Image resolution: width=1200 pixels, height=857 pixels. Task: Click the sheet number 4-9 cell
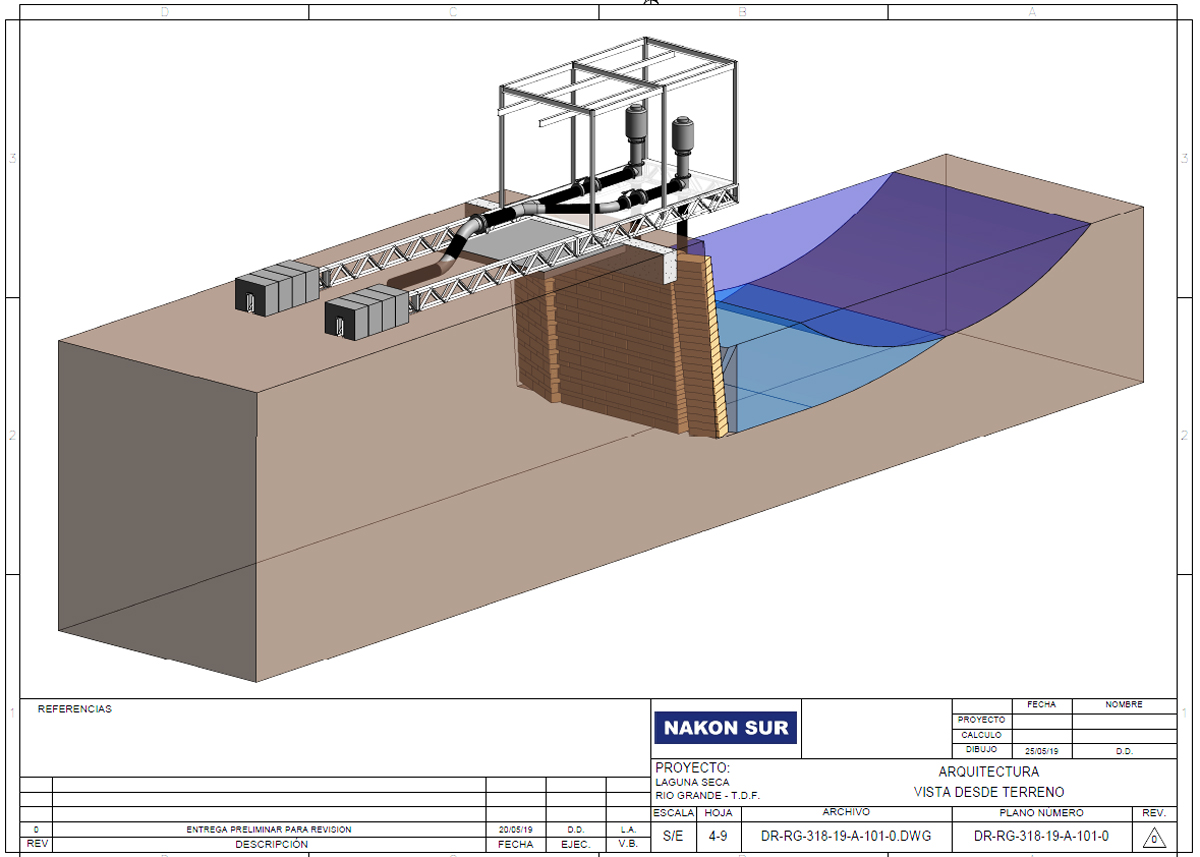pyautogui.click(x=717, y=836)
